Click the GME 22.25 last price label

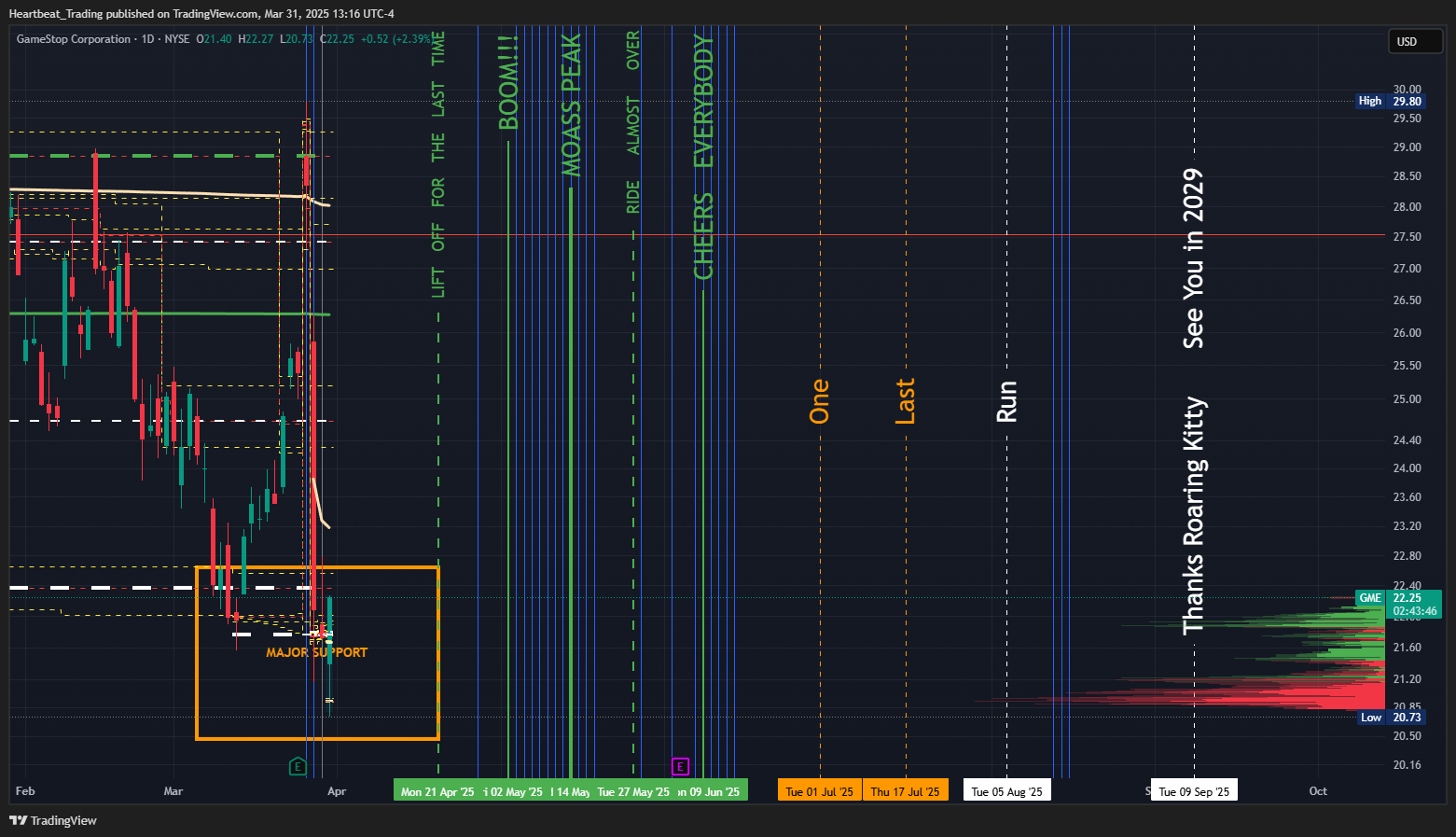pyautogui.click(x=1398, y=598)
